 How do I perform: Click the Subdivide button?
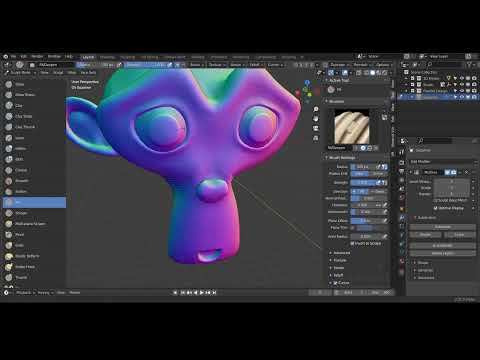443,227
